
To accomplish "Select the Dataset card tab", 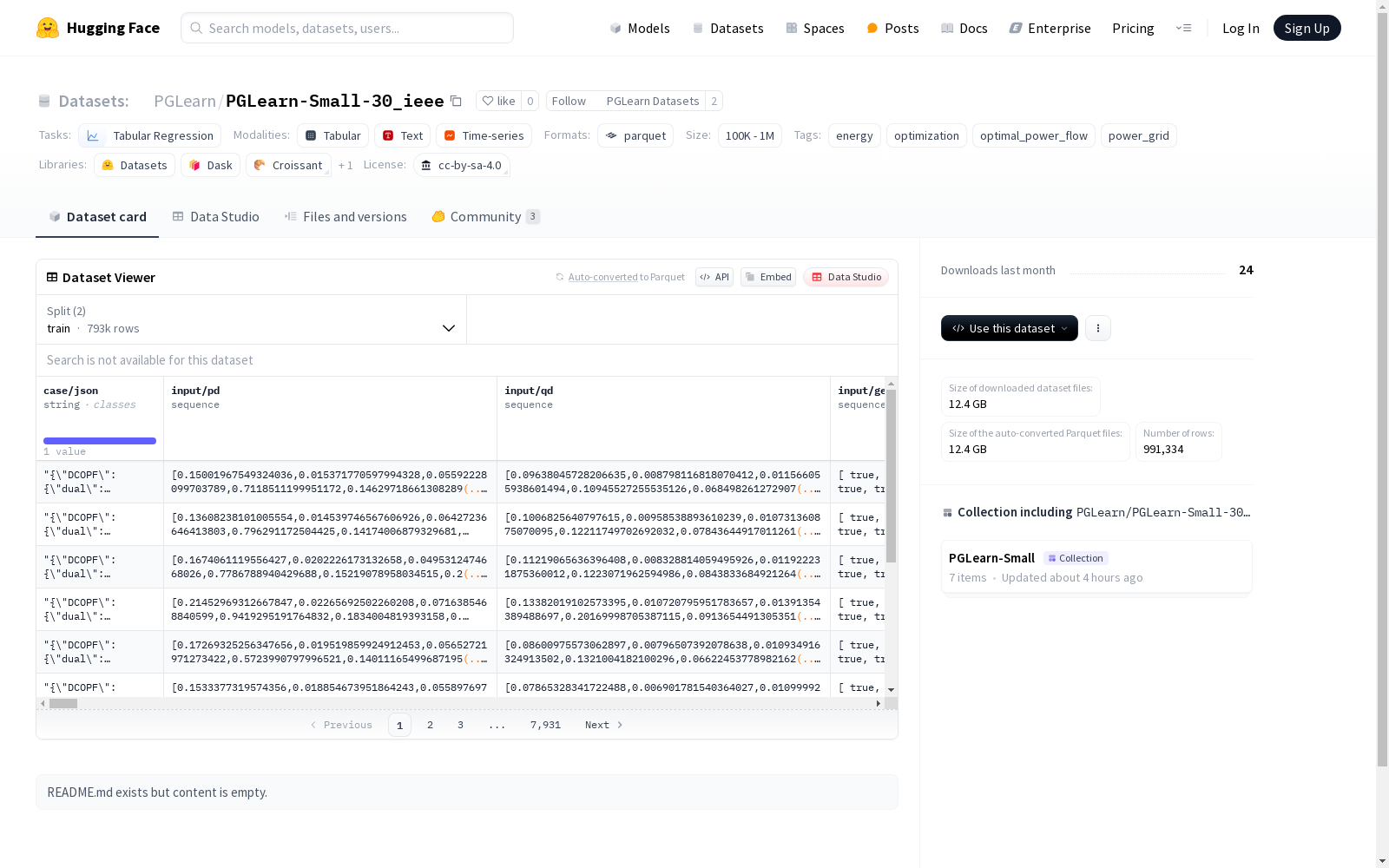I will pos(97,216).
